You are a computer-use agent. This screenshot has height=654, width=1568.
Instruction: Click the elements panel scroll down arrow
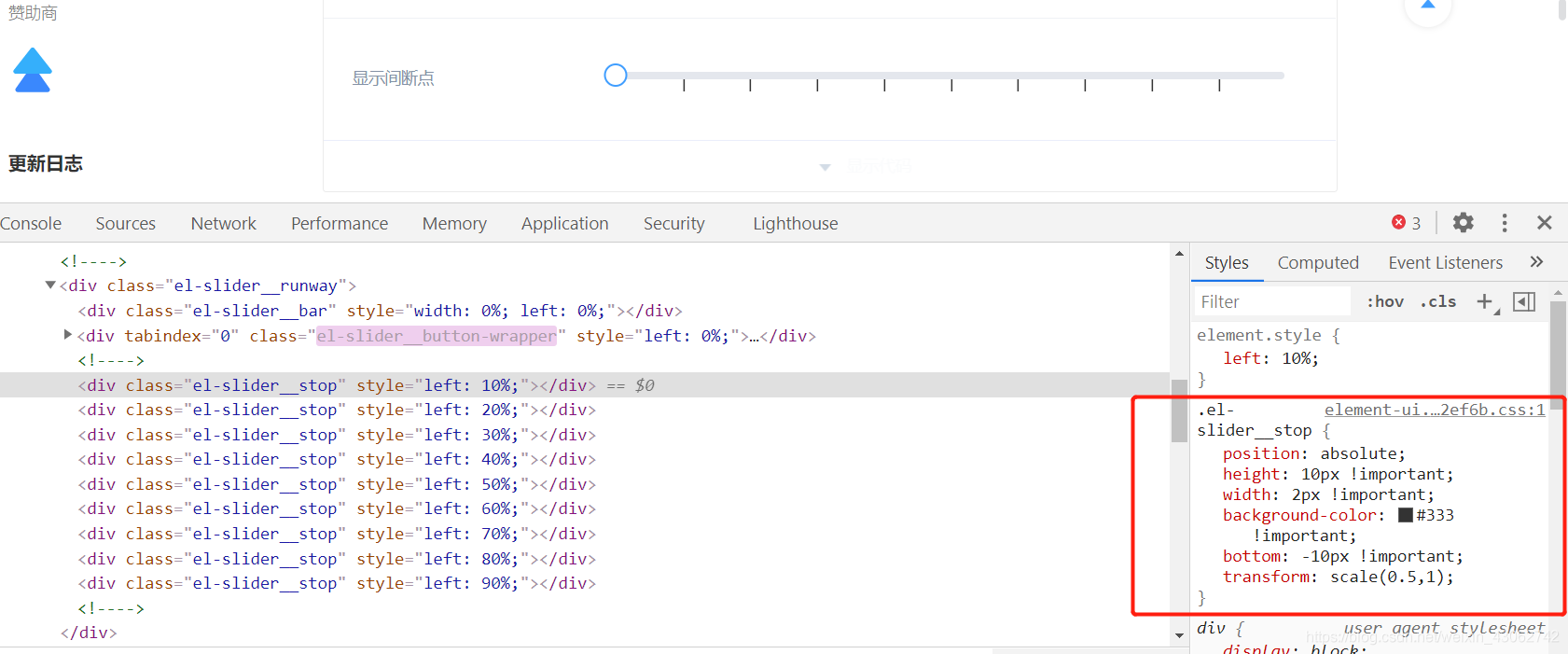coord(1179,635)
